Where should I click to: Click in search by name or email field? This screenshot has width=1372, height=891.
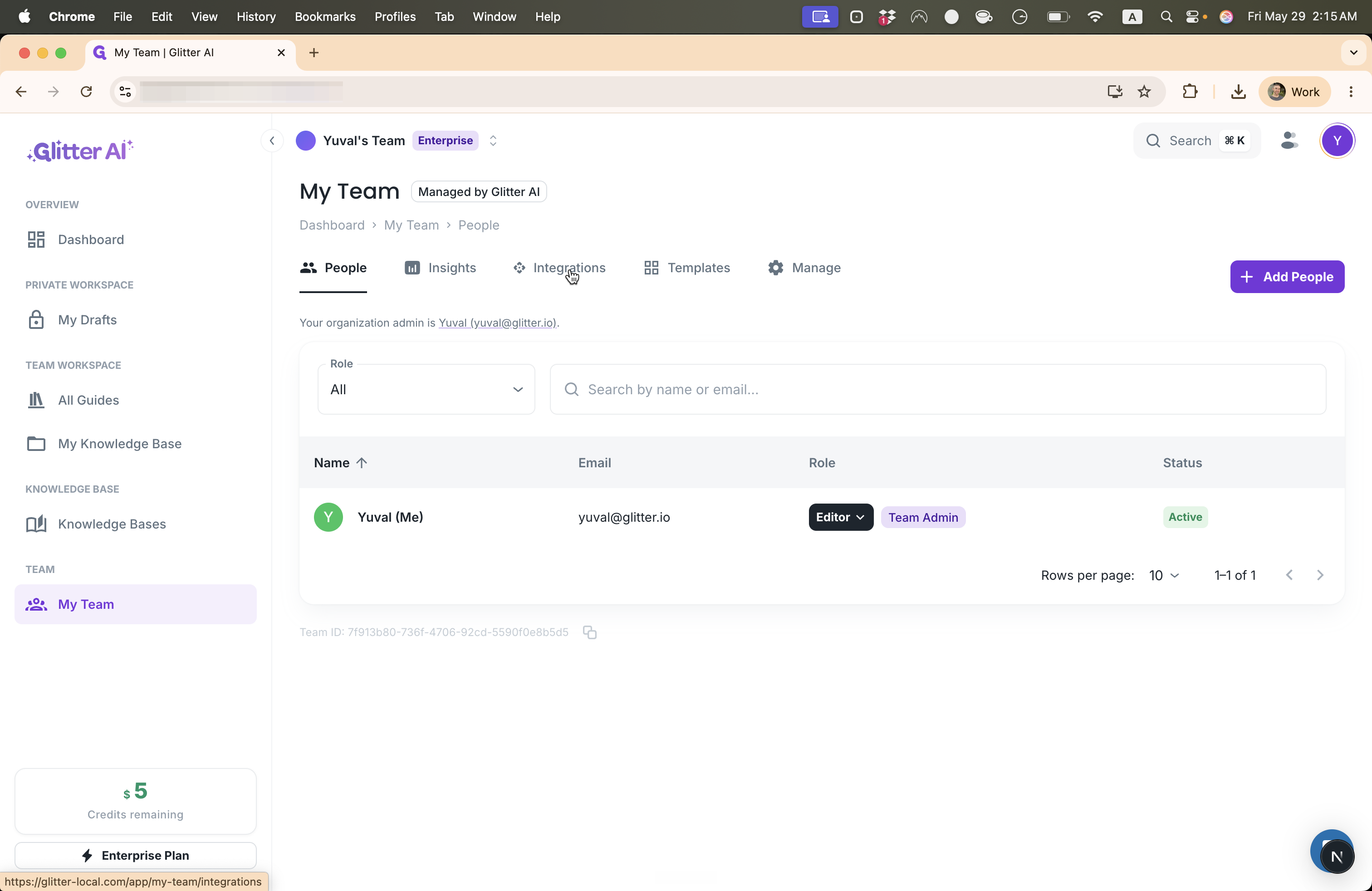tap(938, 390)
